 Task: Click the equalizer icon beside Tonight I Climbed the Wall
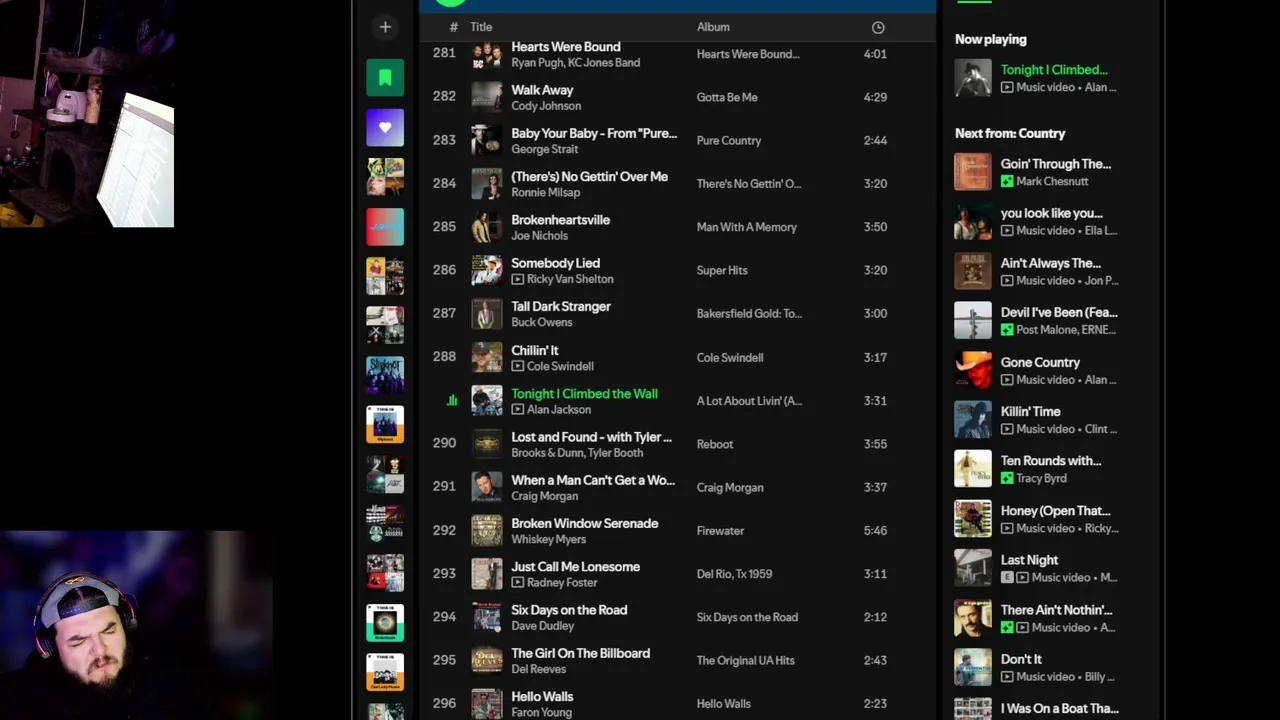coord(452,401)
